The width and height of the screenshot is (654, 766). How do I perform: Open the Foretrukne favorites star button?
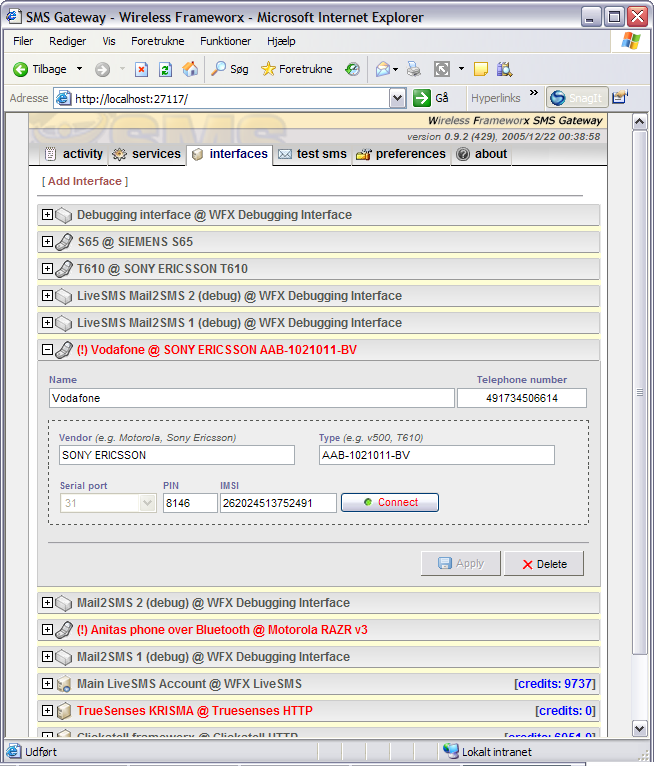click(x=296, y=69)
